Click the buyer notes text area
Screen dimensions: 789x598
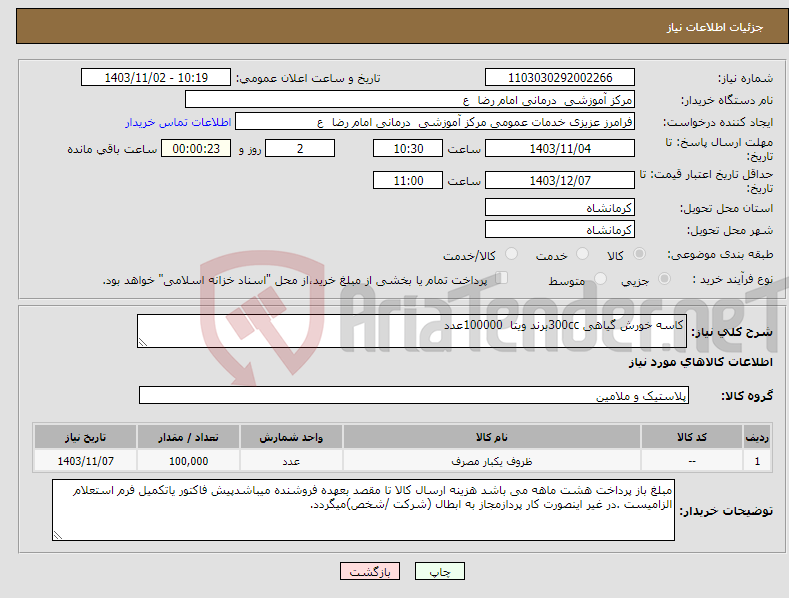click(363, 510)
